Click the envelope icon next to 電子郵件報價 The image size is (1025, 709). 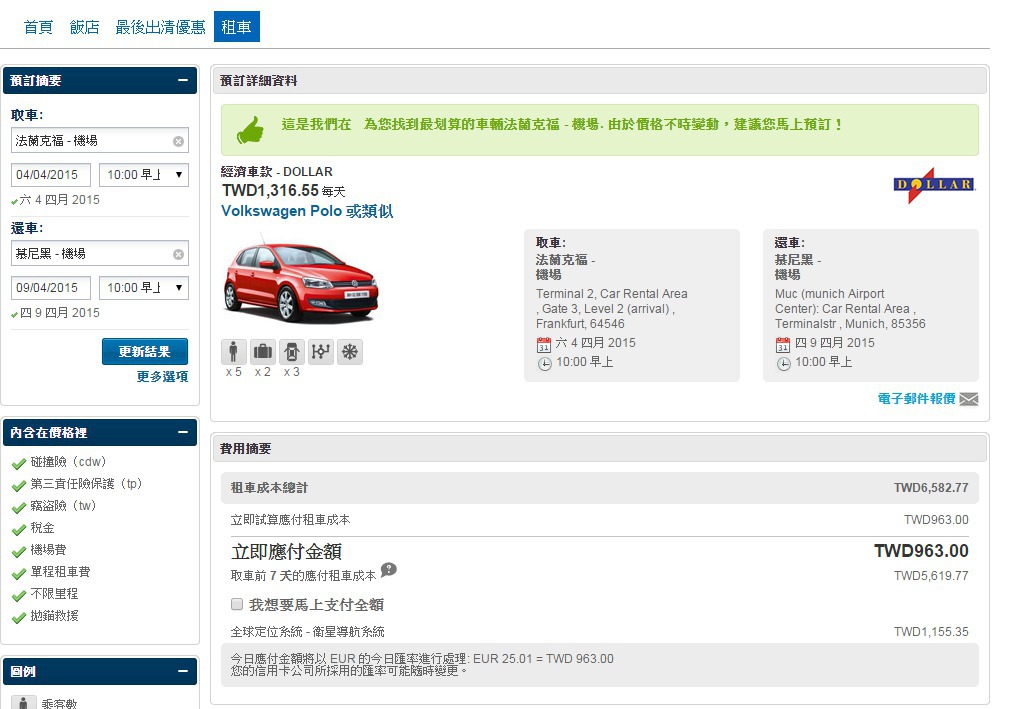969,399
